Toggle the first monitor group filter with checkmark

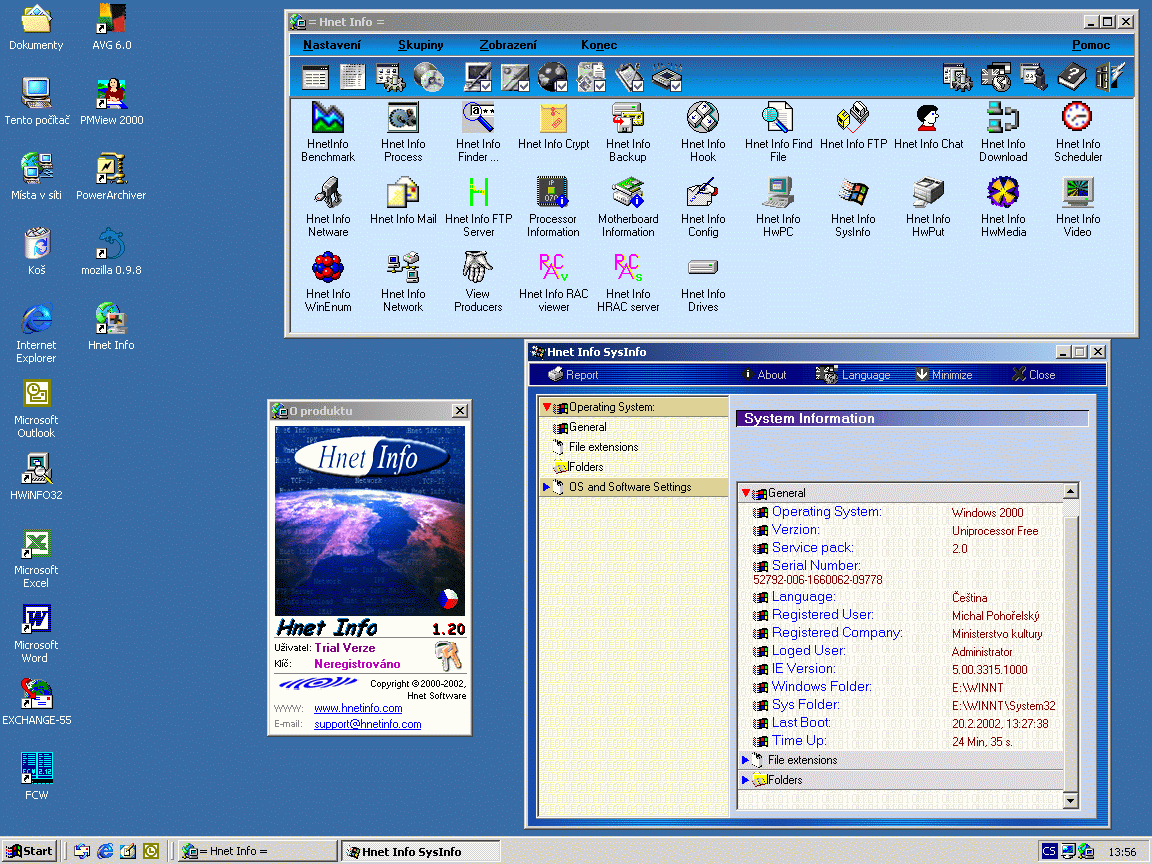click(478, 77)
